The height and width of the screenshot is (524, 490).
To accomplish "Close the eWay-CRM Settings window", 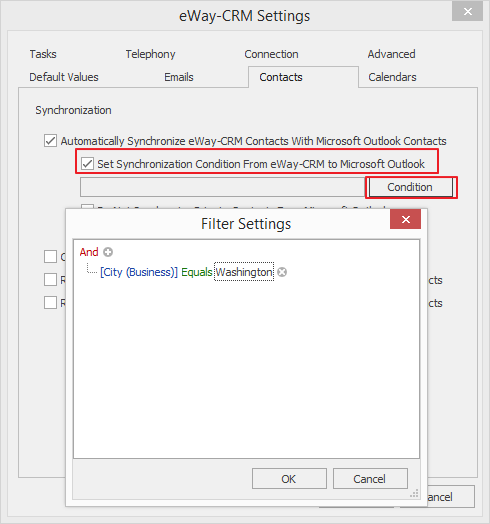I will click(x=467, y=12).
